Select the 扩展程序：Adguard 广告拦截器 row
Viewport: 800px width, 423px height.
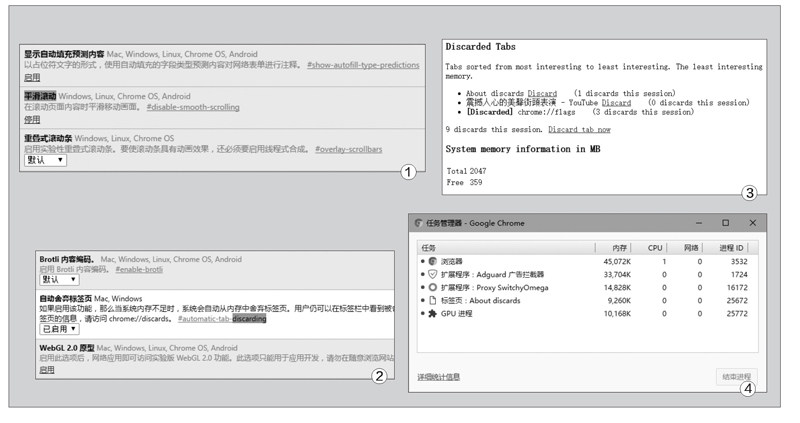(587, 275)
